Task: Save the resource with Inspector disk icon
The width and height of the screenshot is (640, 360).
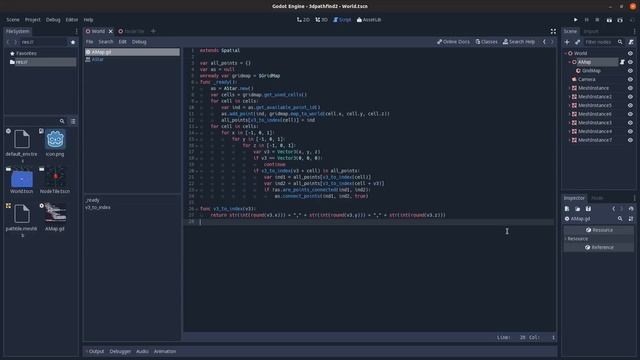Action: [588, 209]
